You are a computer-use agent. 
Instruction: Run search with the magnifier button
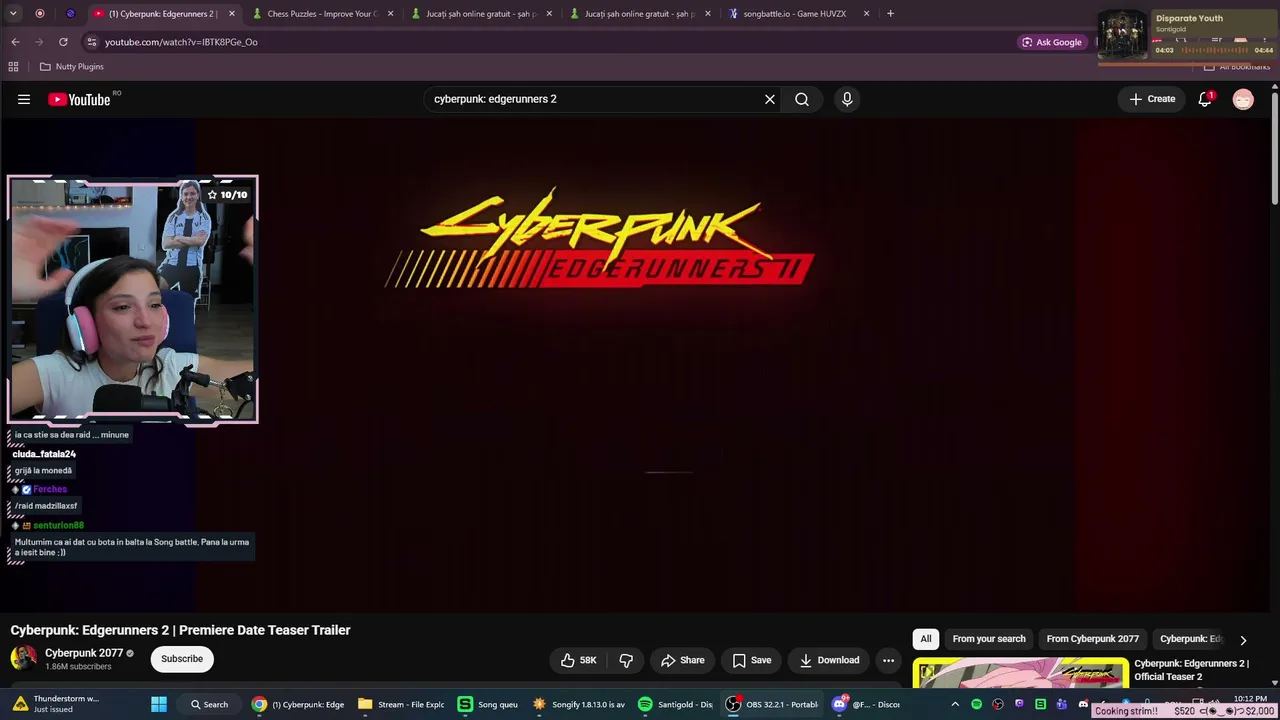(802, 99)
